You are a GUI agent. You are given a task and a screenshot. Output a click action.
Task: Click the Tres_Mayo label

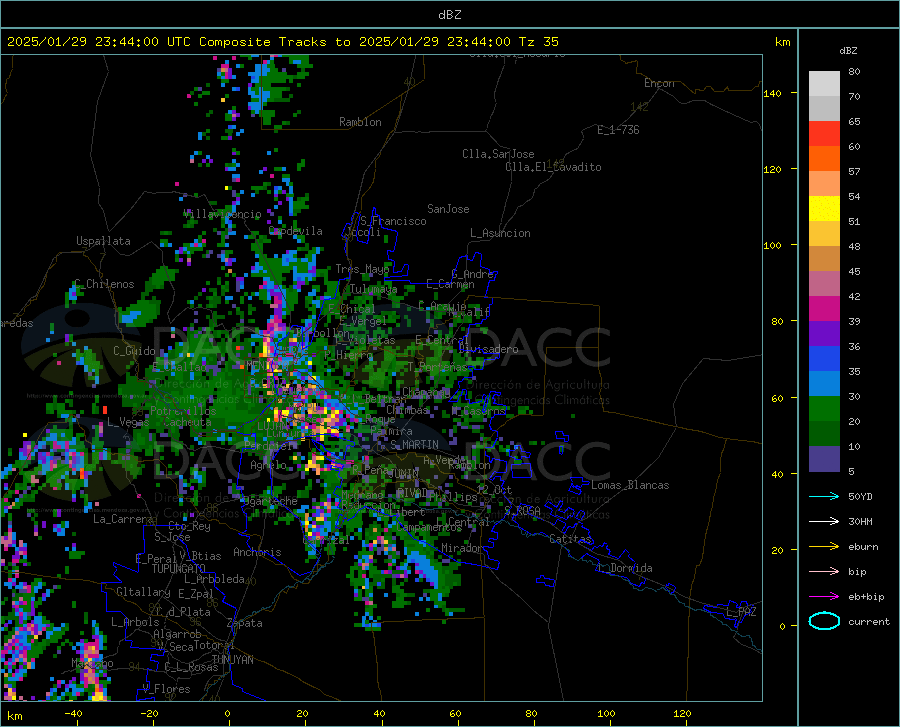[x=362, y=269]
